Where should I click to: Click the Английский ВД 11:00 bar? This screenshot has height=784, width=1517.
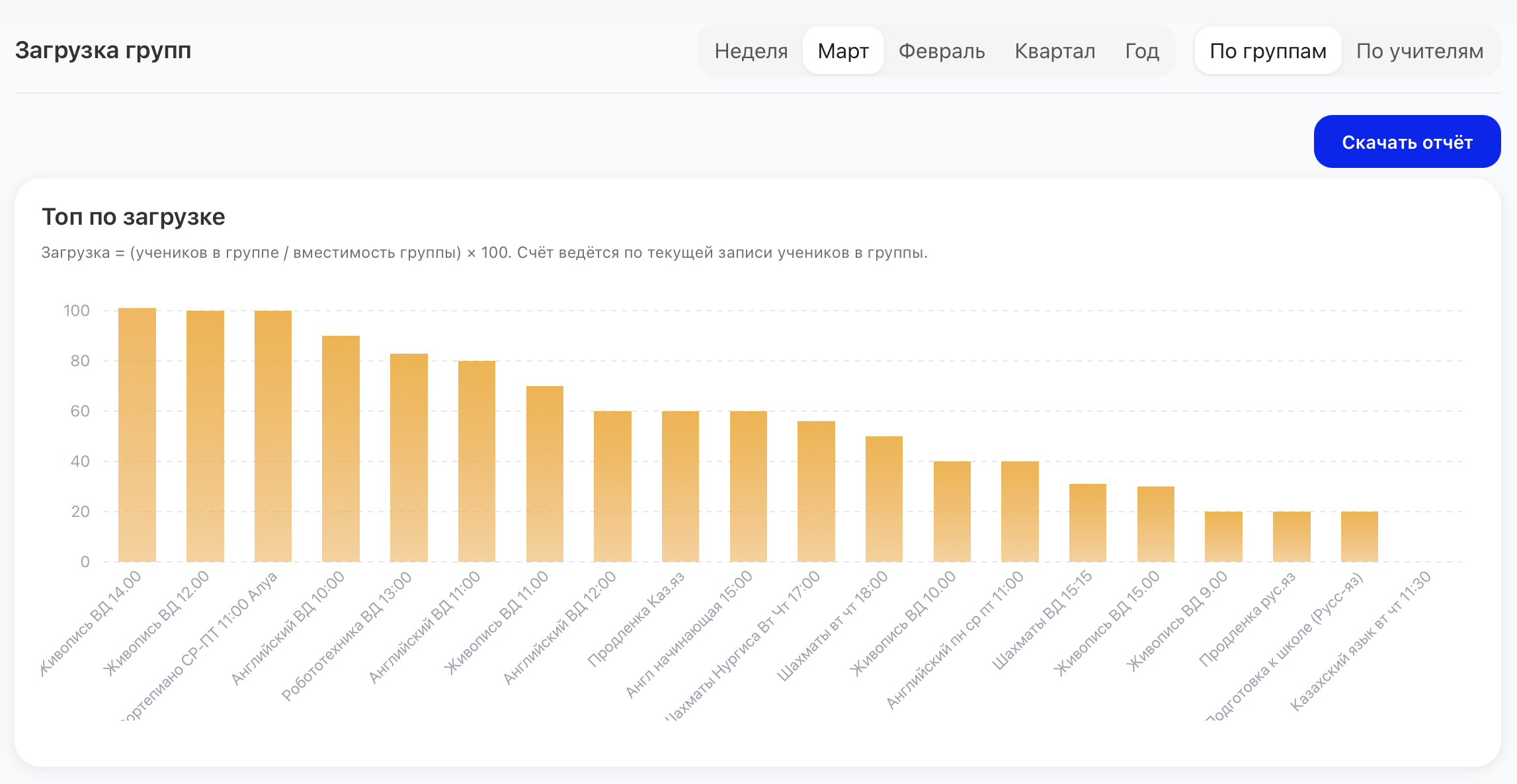[x=477, y=461]
